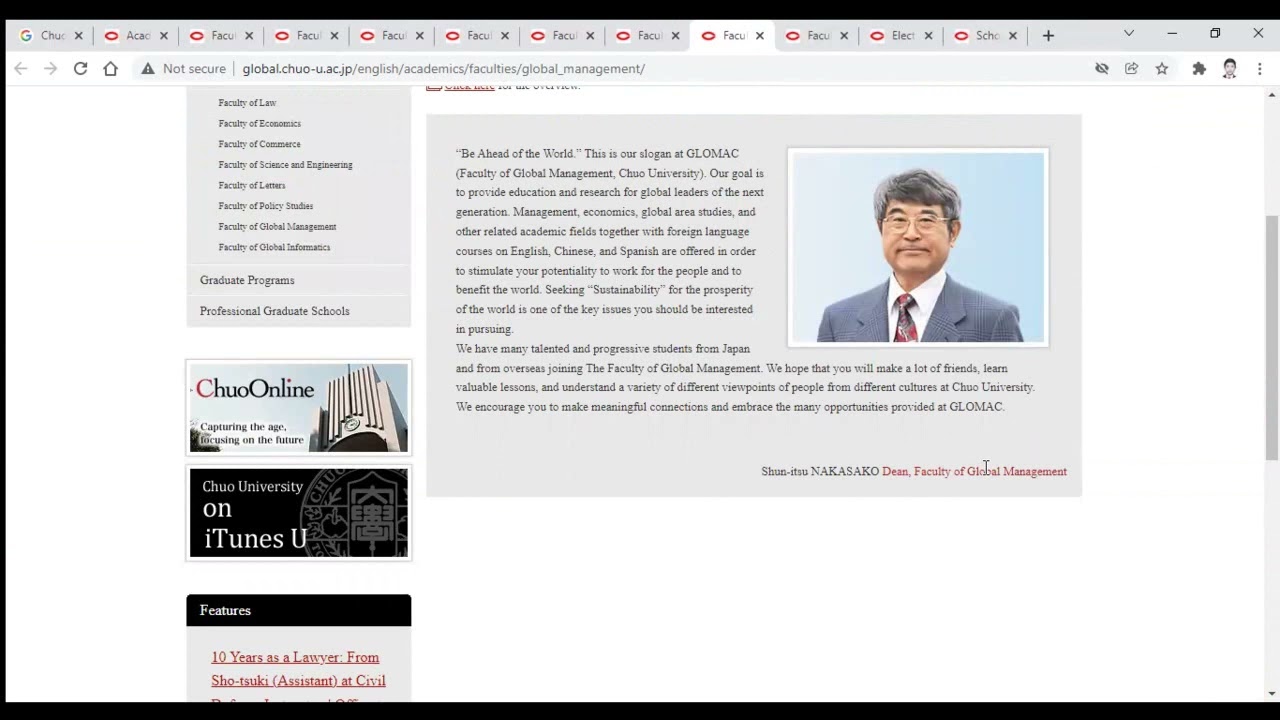Open the browser home page
Image resolution: width=1280 pixels, height=720 pixels.
click(x=110, y=69)
